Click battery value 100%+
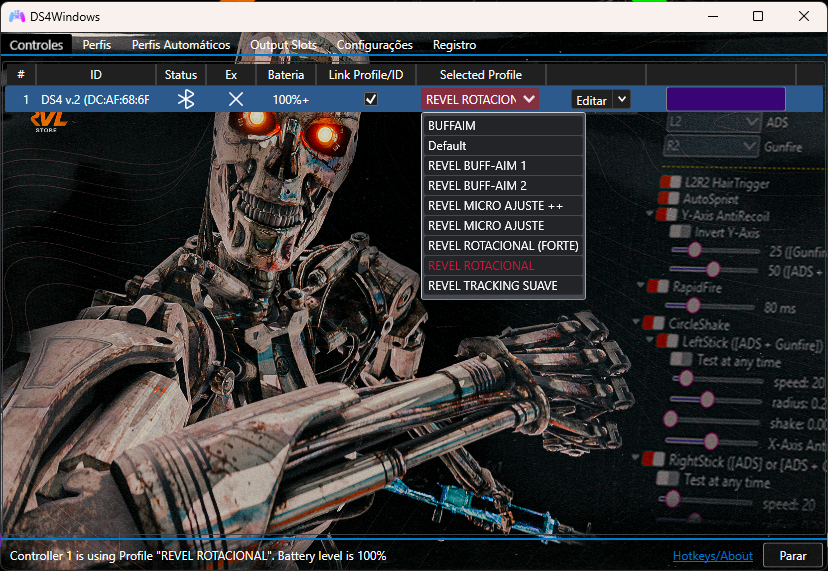 click(291, 99)
